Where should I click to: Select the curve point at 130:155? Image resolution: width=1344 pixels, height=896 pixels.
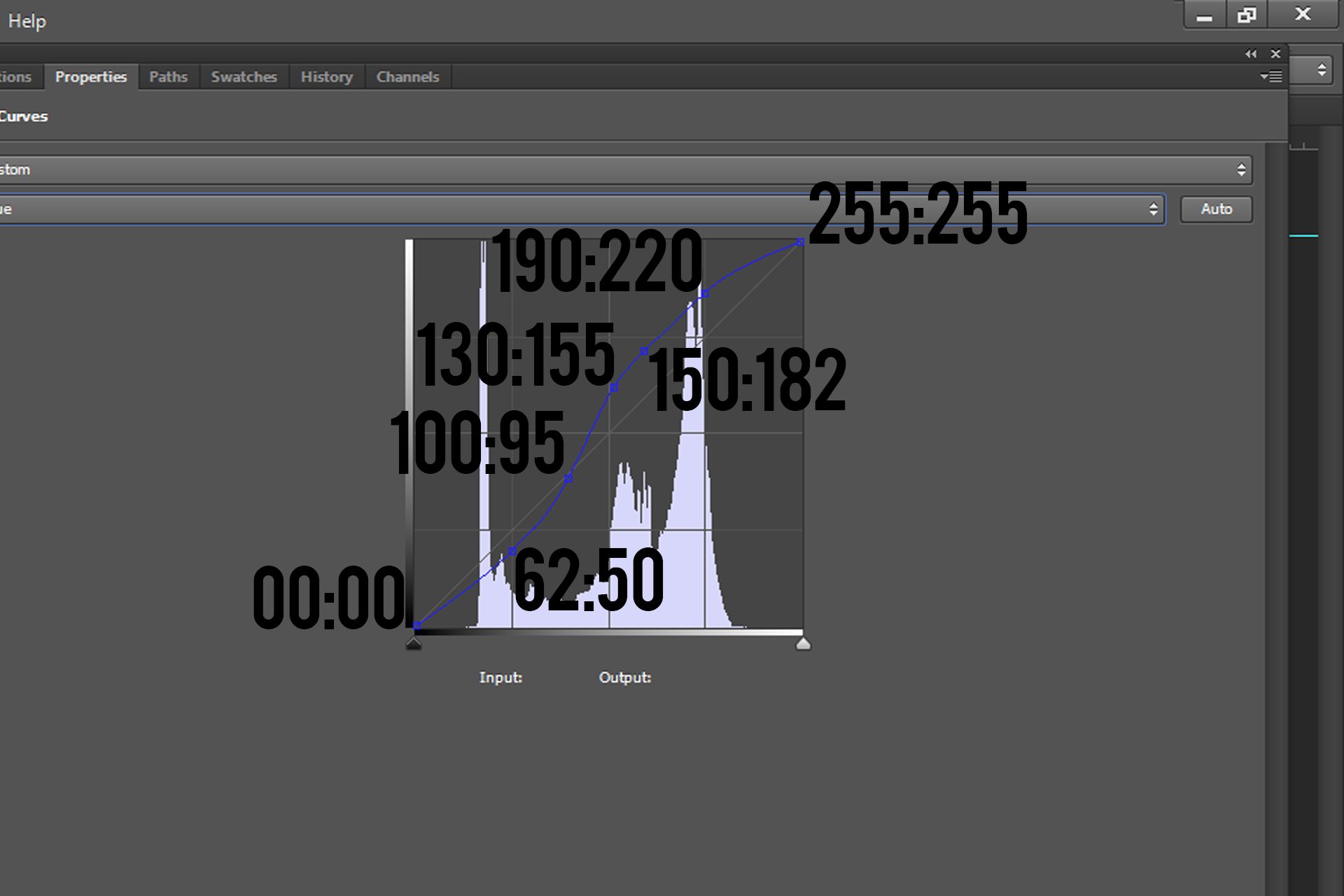tap(614, 387)
